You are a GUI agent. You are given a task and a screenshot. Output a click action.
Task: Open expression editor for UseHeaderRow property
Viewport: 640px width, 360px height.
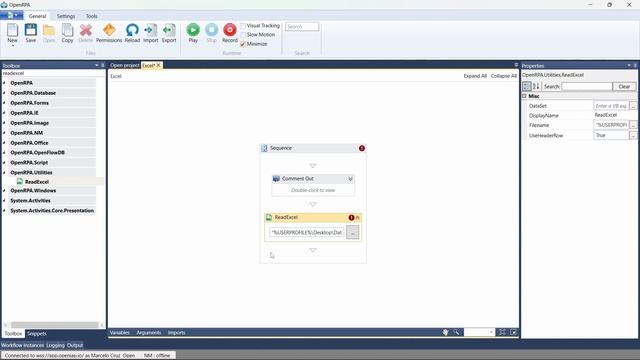(633, 135)
